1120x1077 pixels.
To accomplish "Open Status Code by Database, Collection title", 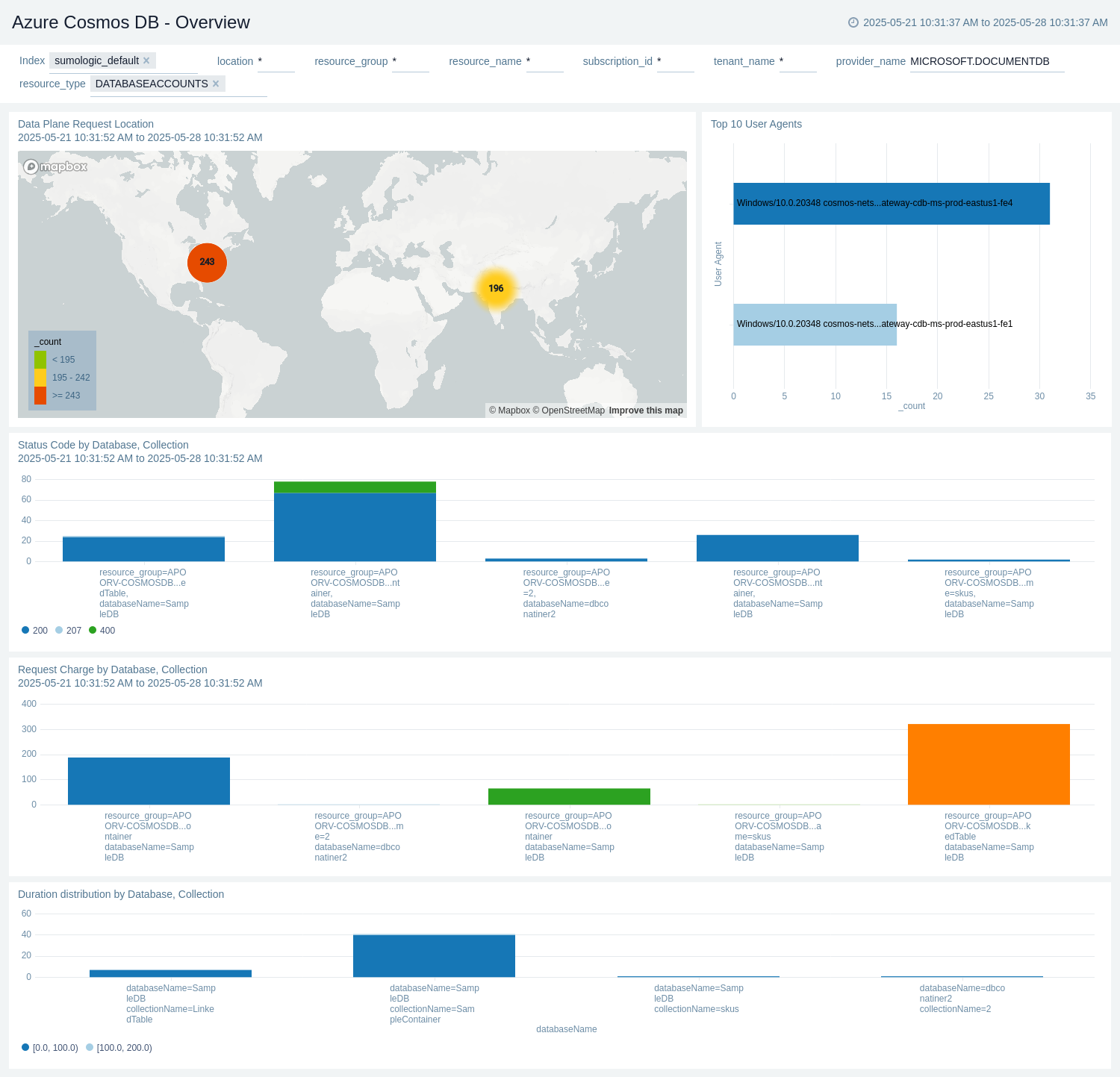I will [103, 445].
